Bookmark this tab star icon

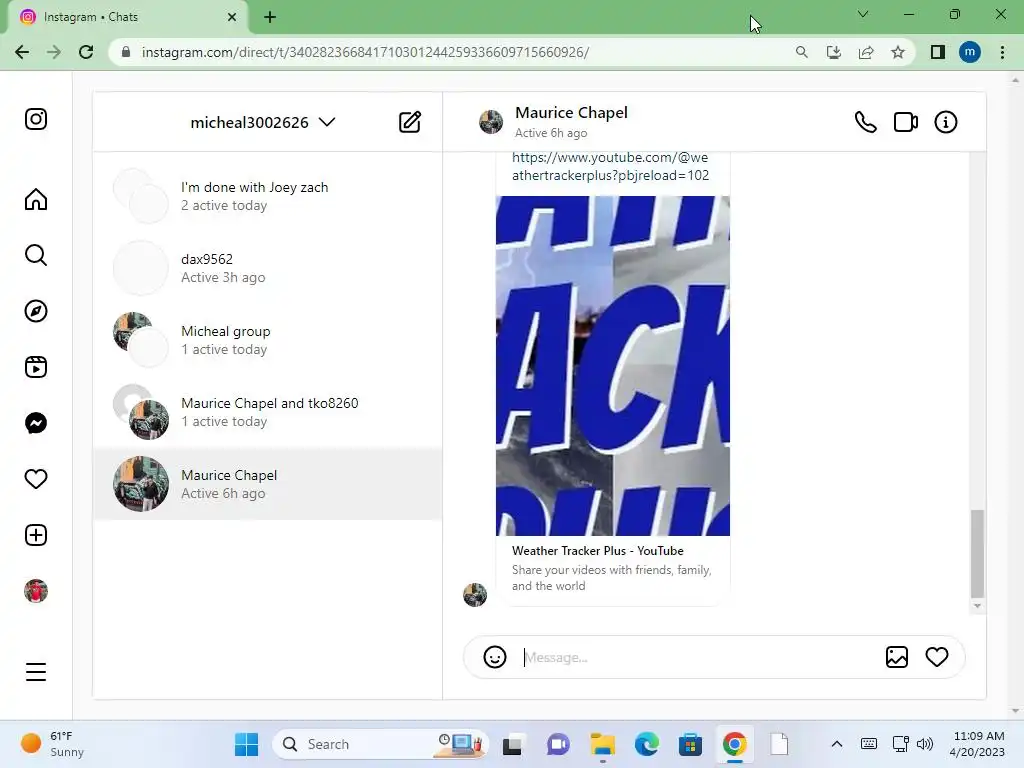(898, 52)
